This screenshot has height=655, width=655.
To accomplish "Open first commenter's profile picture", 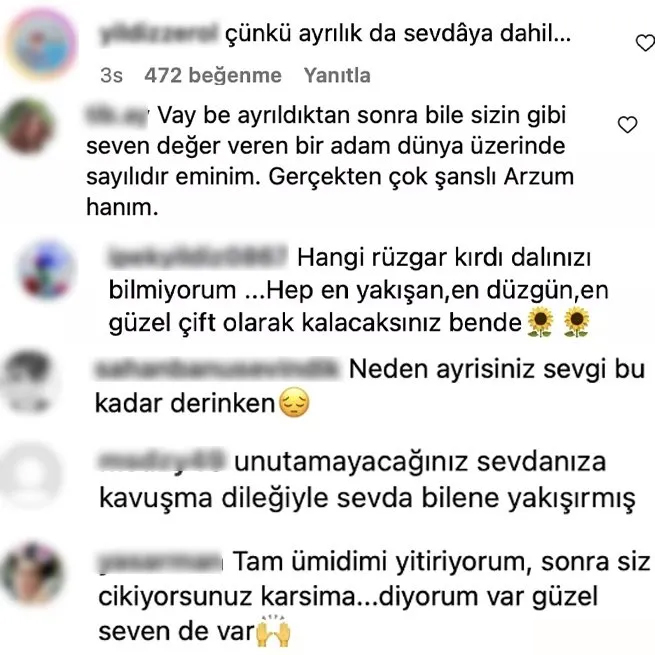I will [41, 44].
